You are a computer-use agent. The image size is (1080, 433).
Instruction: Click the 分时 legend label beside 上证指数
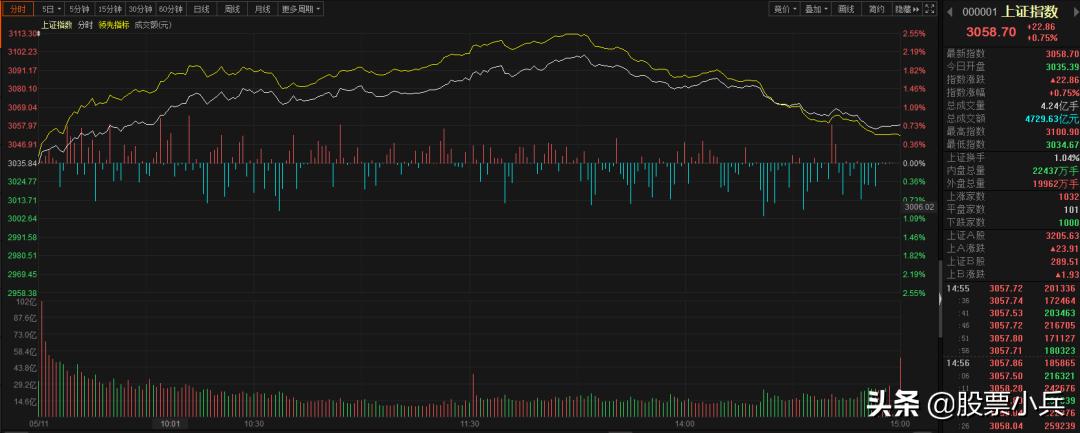coord(85,25)
